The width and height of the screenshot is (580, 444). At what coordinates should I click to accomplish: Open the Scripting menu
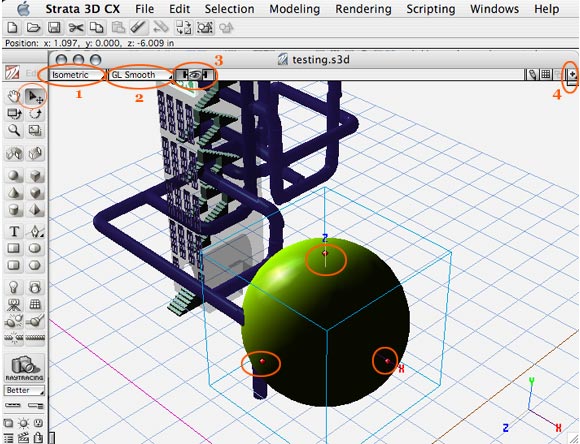point(431,9)
